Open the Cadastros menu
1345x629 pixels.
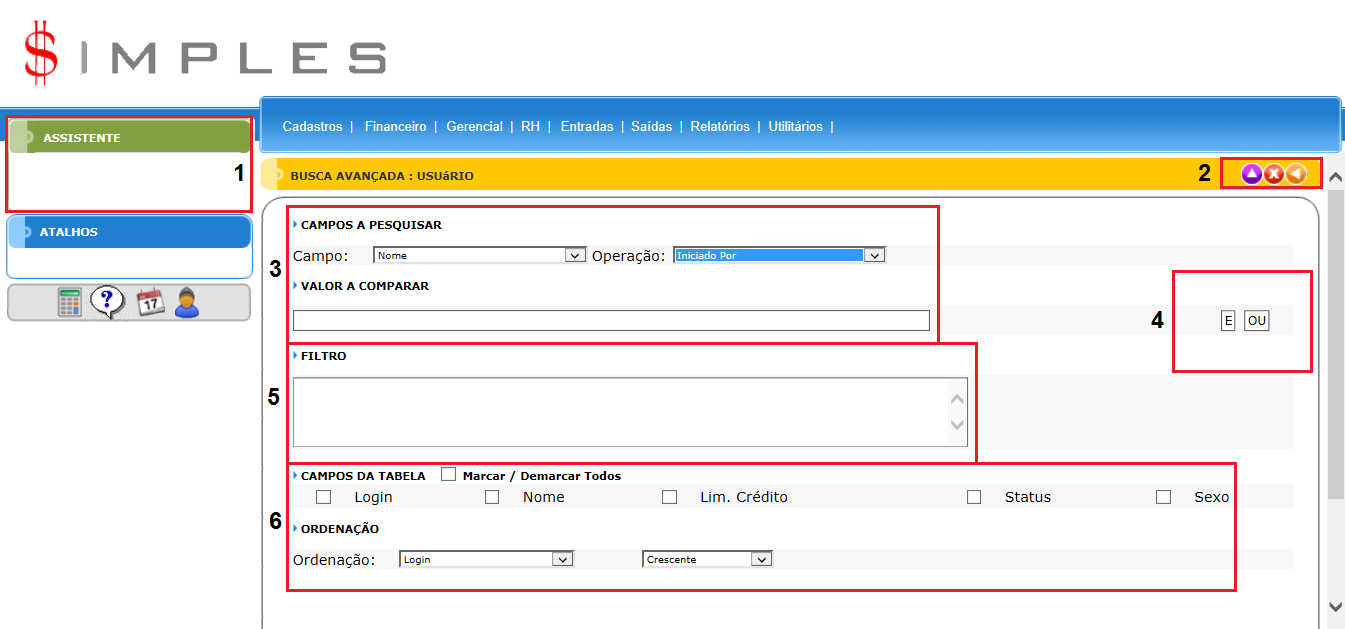point(312,127)
